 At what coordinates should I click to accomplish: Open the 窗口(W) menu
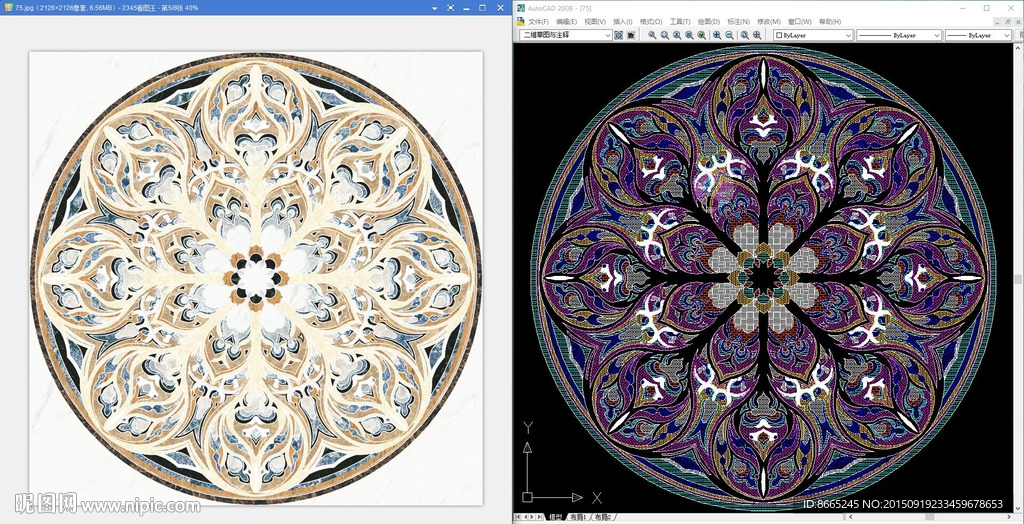799,22
